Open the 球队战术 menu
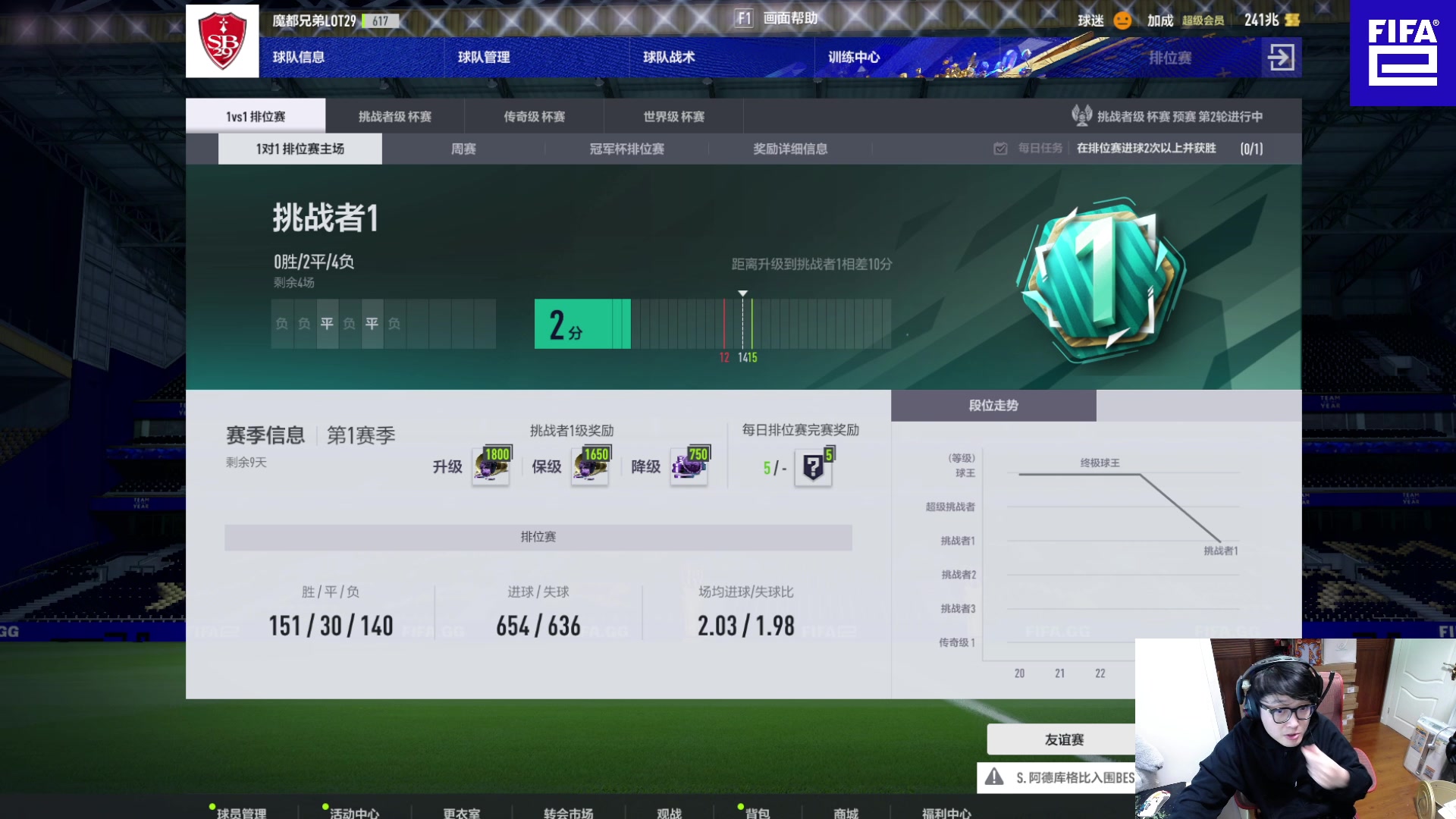The image size is (1456, 819). point(669,57)
